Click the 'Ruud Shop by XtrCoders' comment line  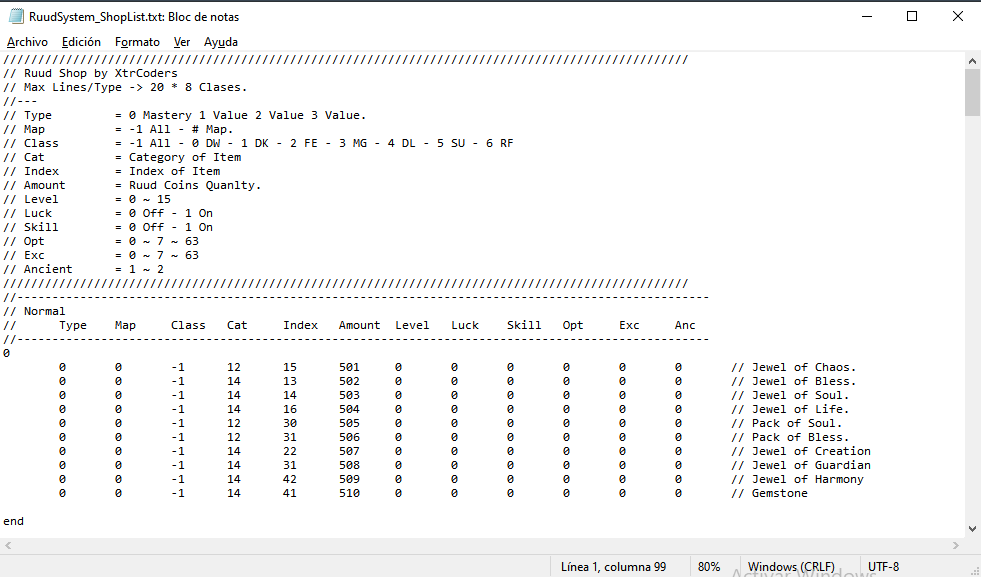coord(100,73)
